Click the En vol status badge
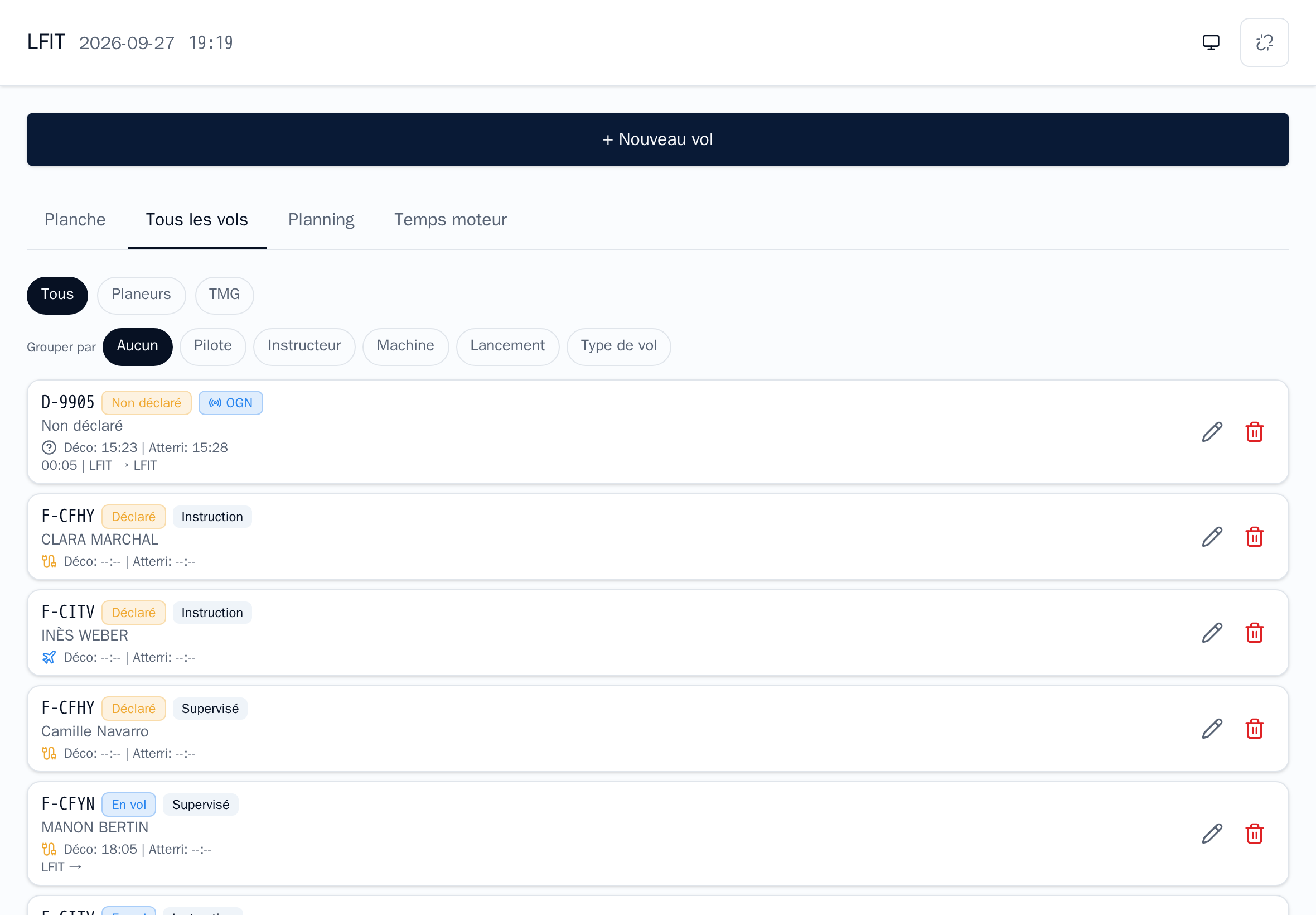Image resolution: width=1316 pixels, height=915 pixels. [129, 805]
